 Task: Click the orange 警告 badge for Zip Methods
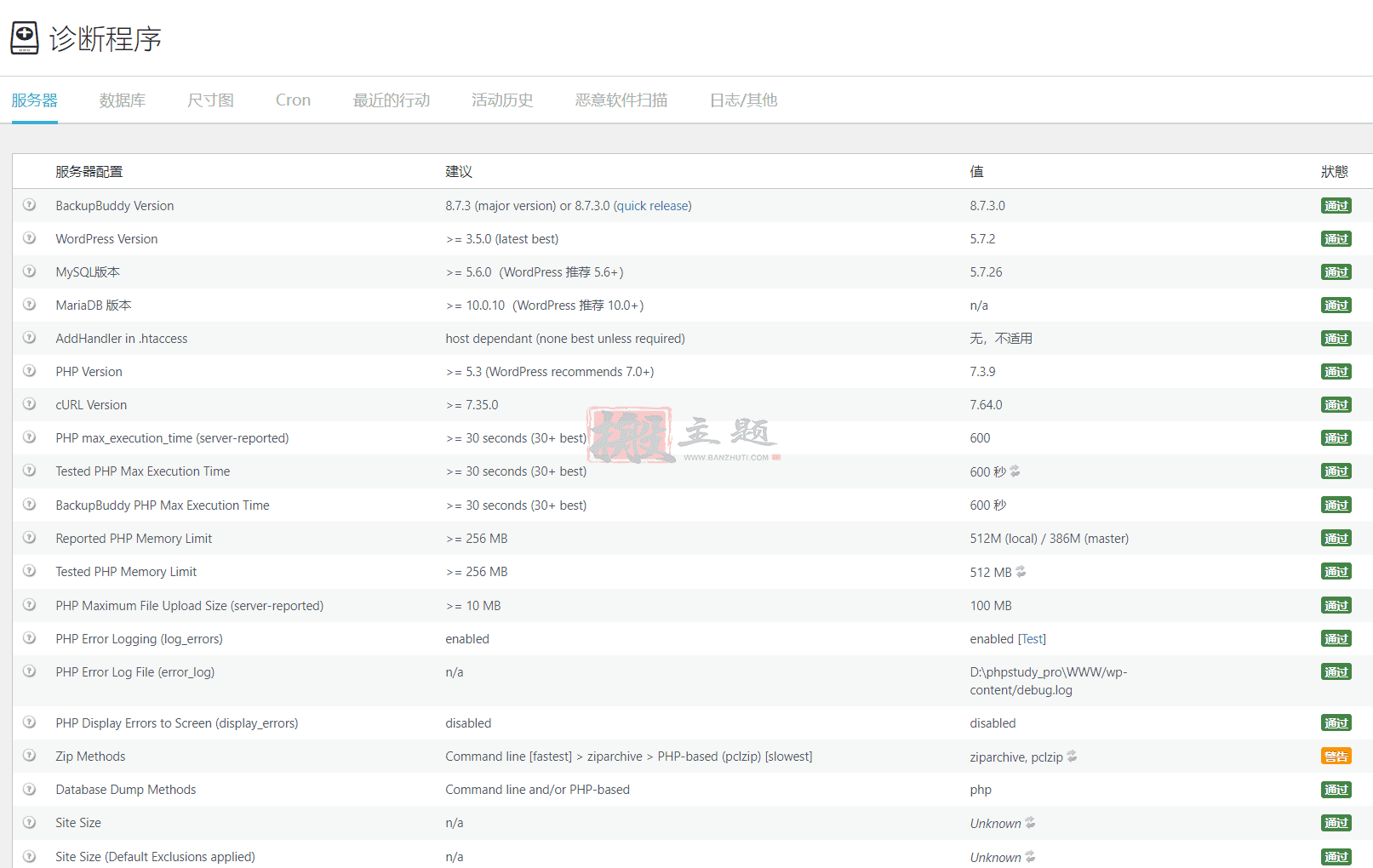1336,757
